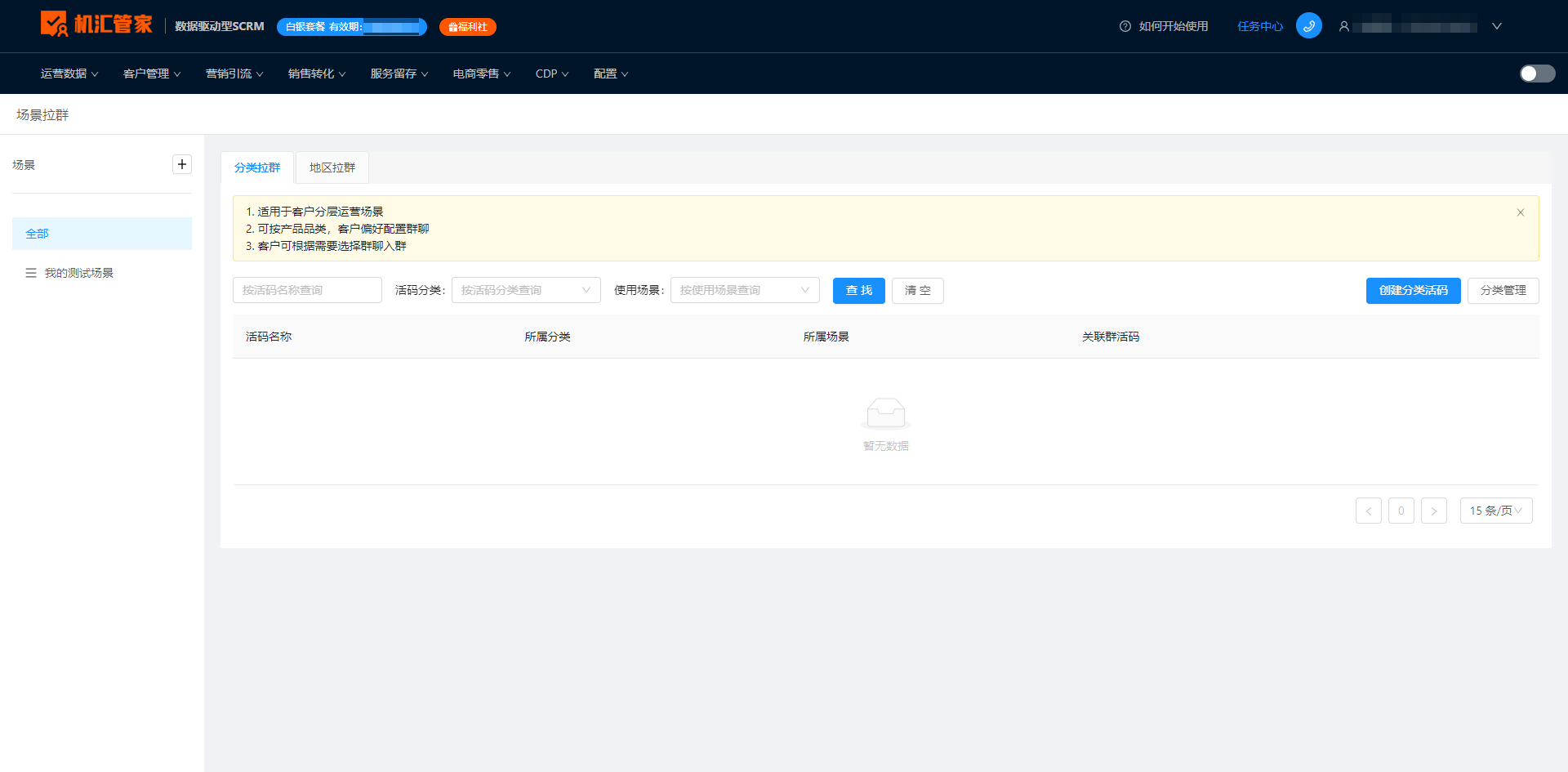Click the 所属场景 column header
1568x772 pixels.
(x=826, y=337)
